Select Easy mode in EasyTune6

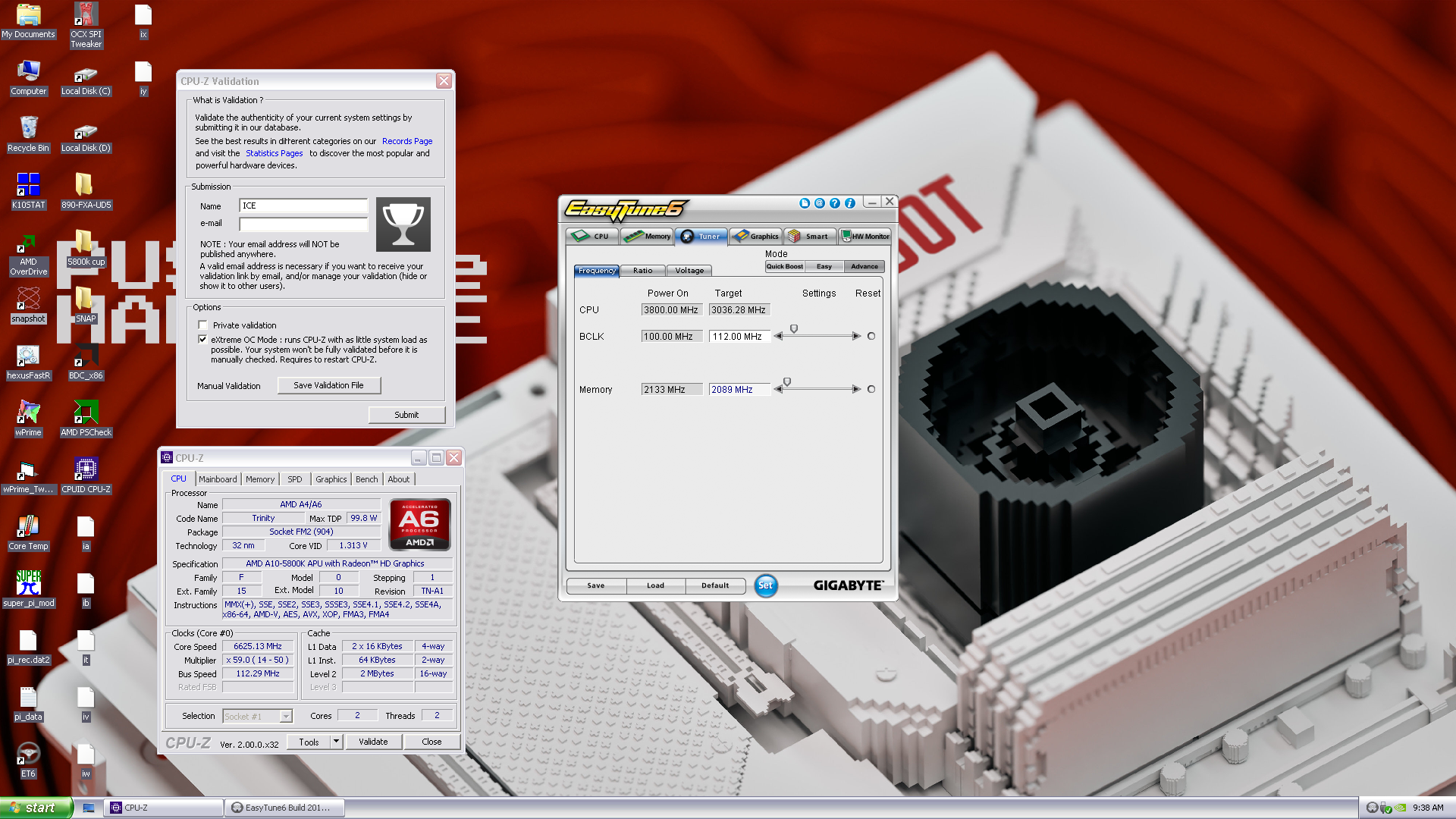click(824, 266)
